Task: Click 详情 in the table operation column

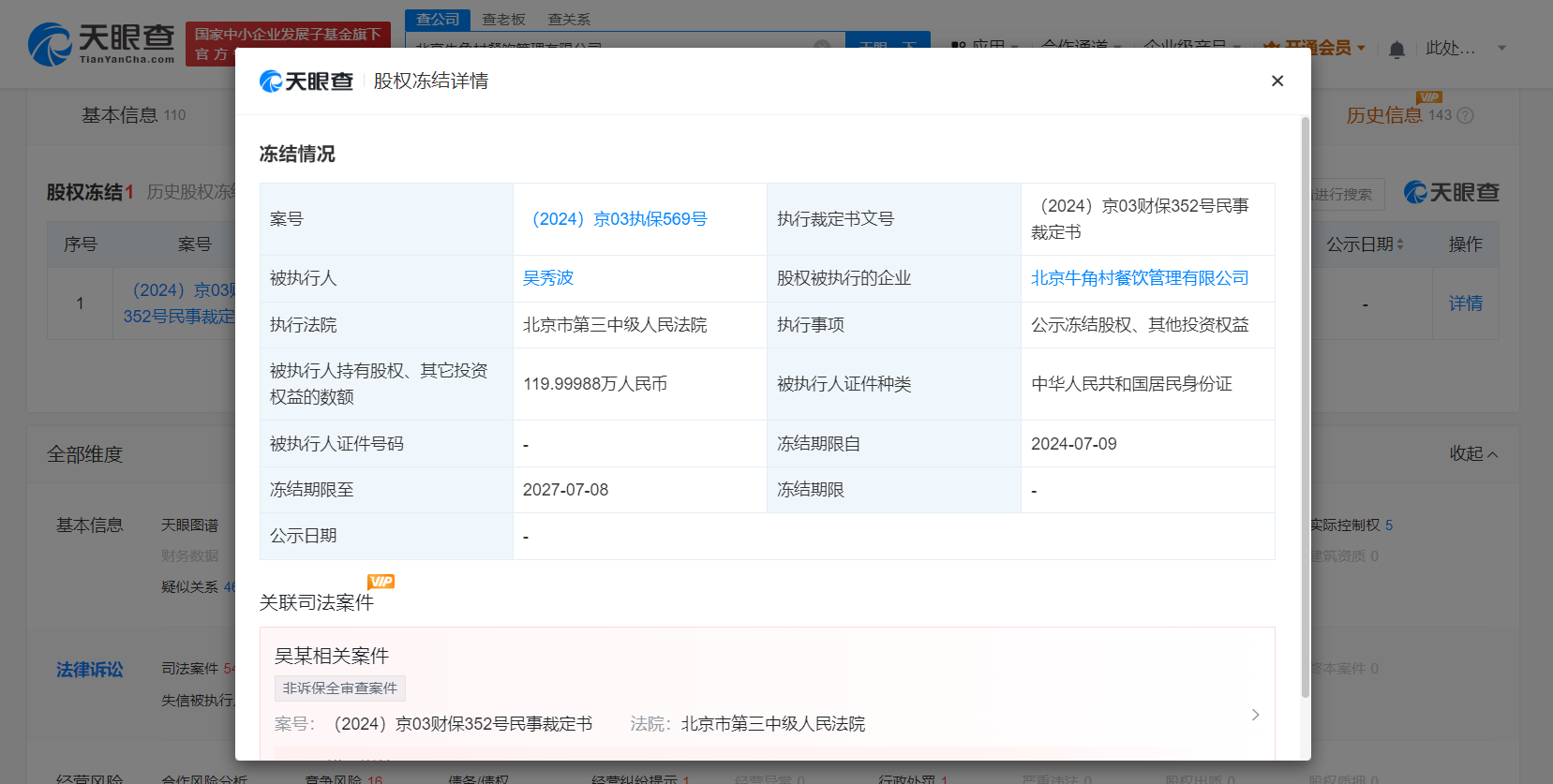Action: pos(1465,303)
